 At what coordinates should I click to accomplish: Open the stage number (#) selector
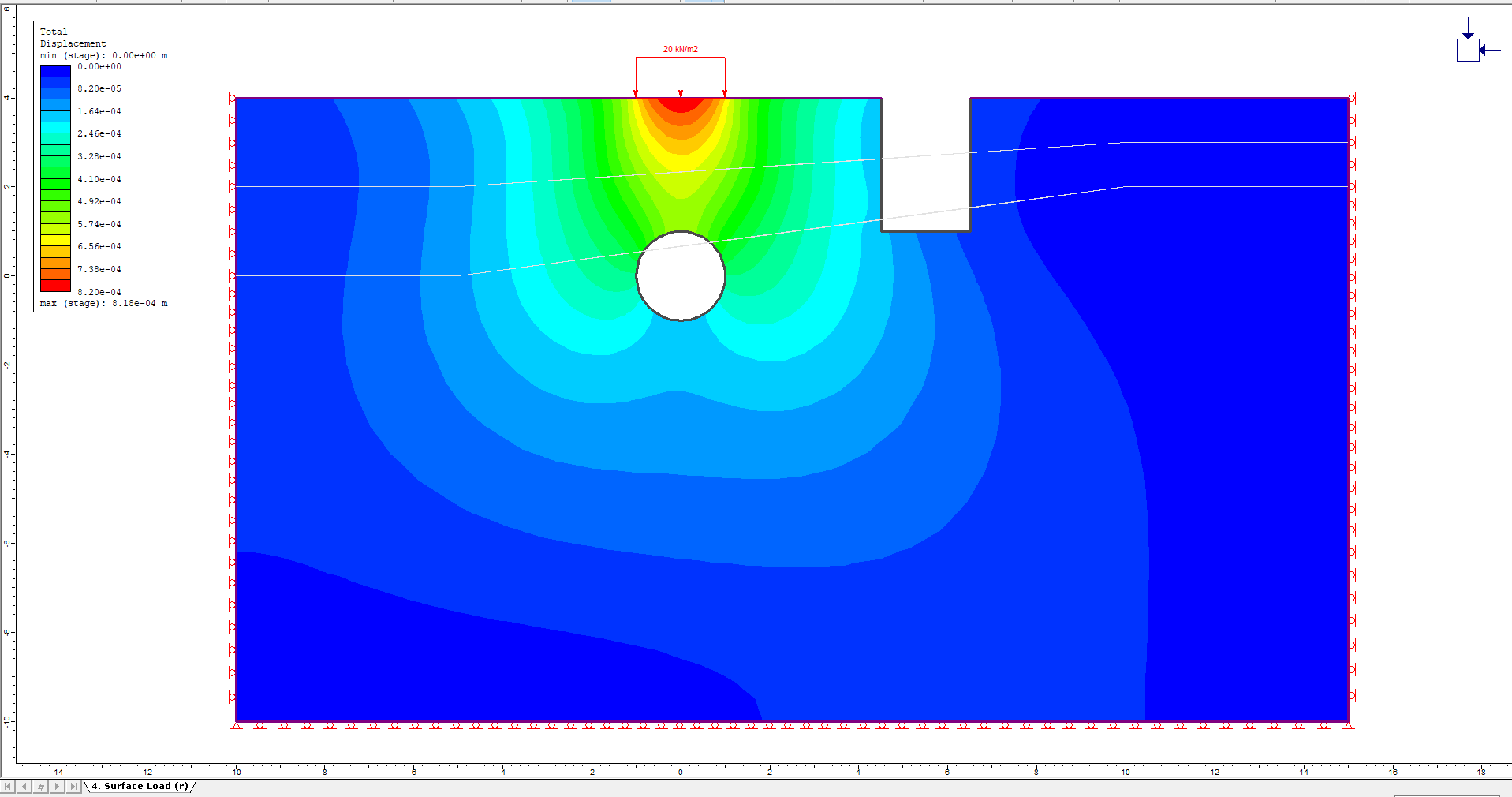coord(40,787)
